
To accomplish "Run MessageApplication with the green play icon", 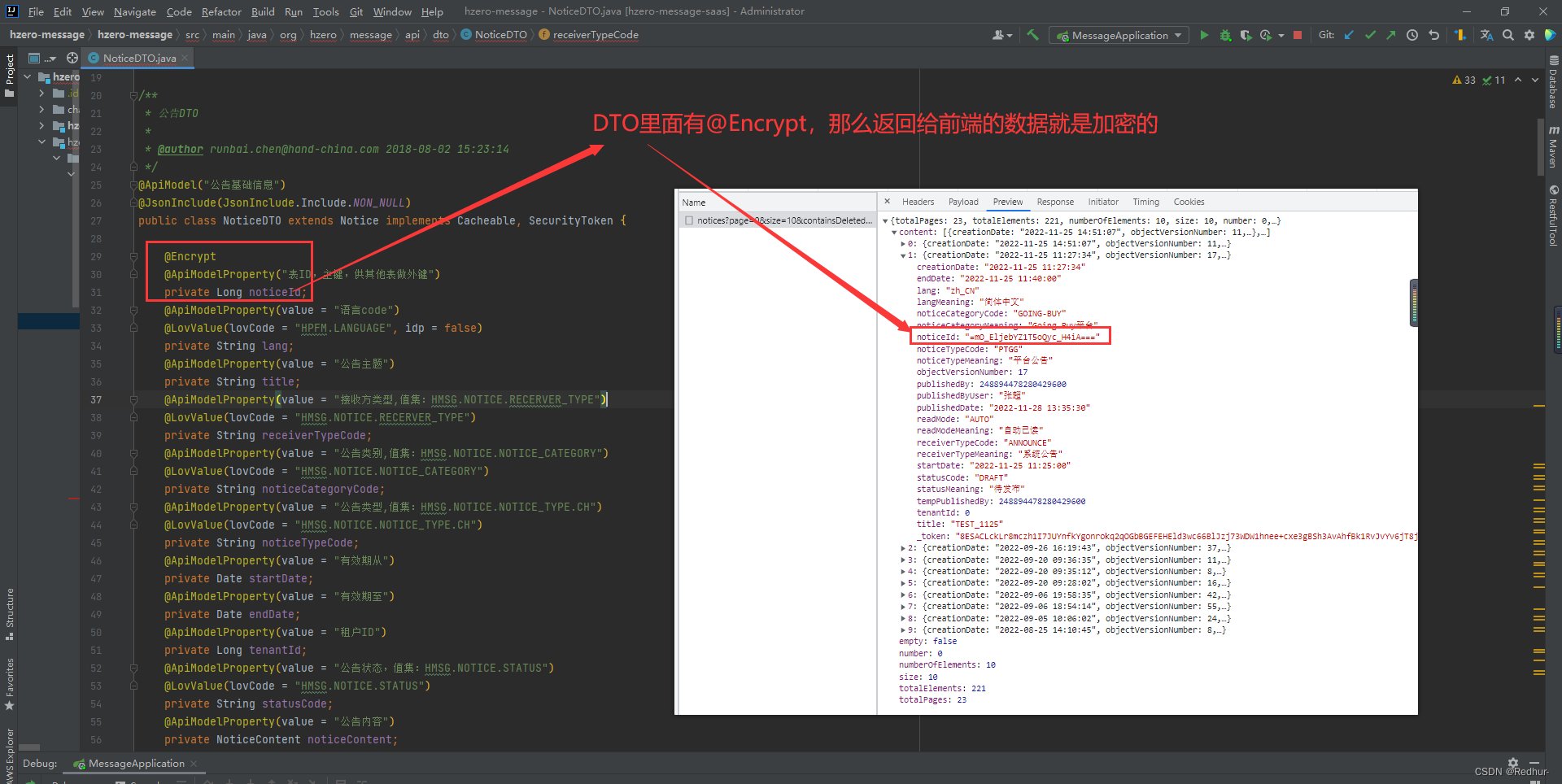I will (1204, 35).
